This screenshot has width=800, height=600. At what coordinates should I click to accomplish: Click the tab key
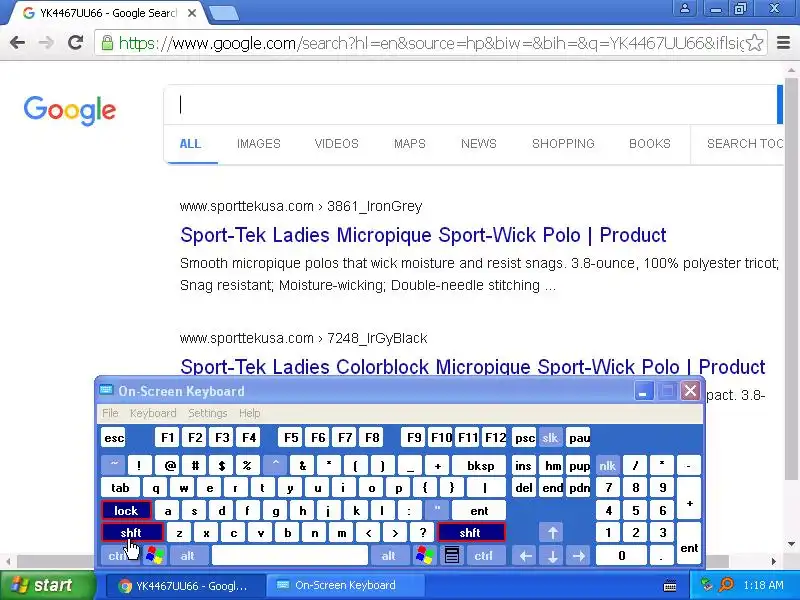pyautogui.click(x=120, y=488)
